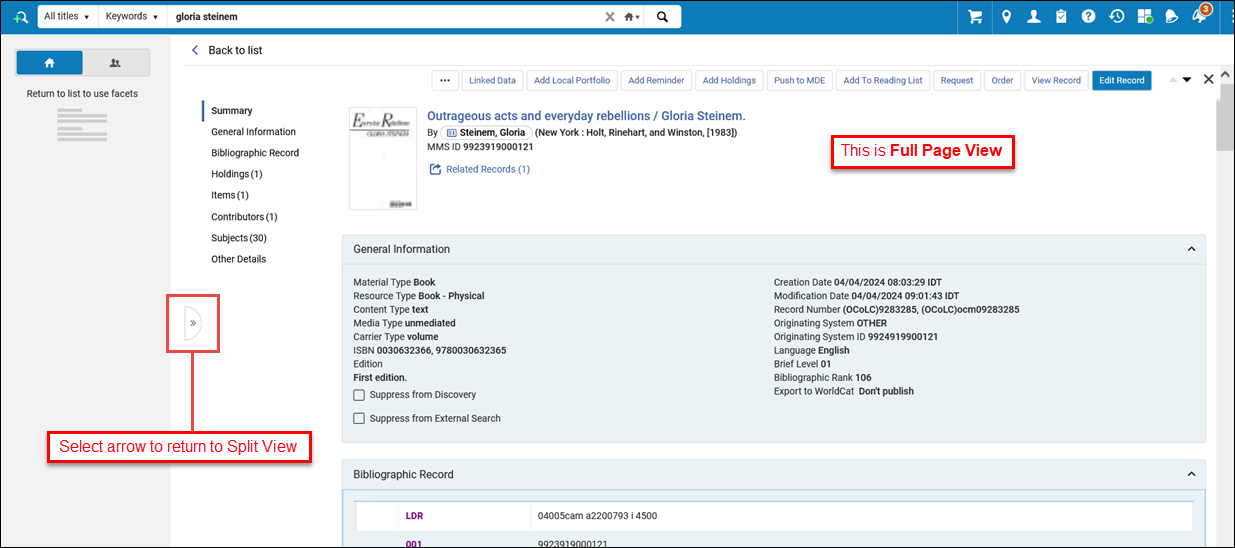Select Items (1) in section navigation
Screen dimensions: 1235x548
click(230, 195)
